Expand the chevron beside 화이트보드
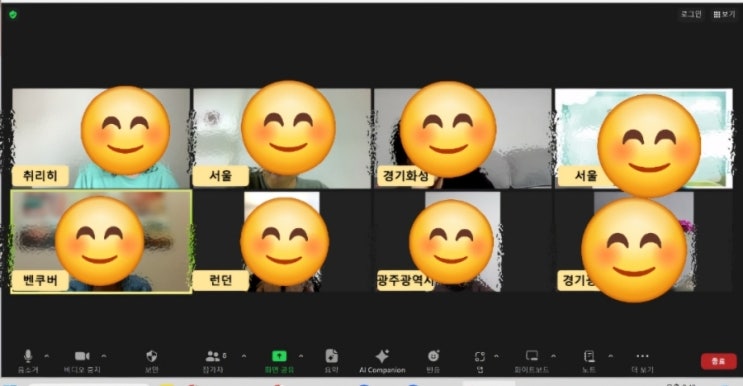The image size is (743, 386). (553, 355)
